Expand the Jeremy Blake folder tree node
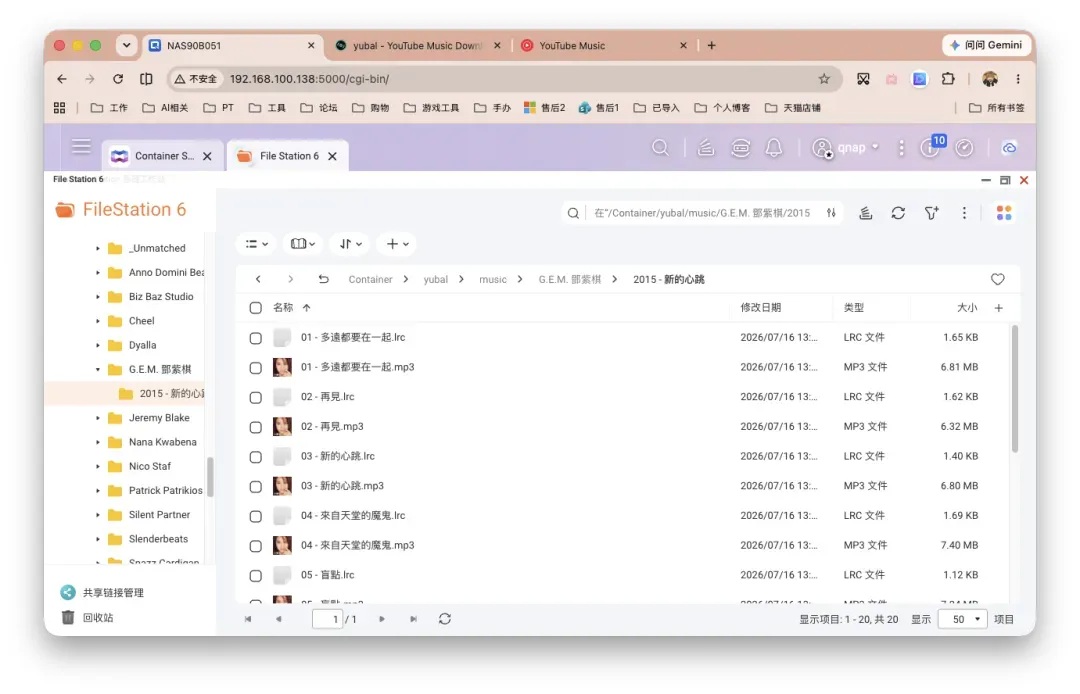This screenshot has width=1080, height=694. pyautogui.click(x=98, y=418)
